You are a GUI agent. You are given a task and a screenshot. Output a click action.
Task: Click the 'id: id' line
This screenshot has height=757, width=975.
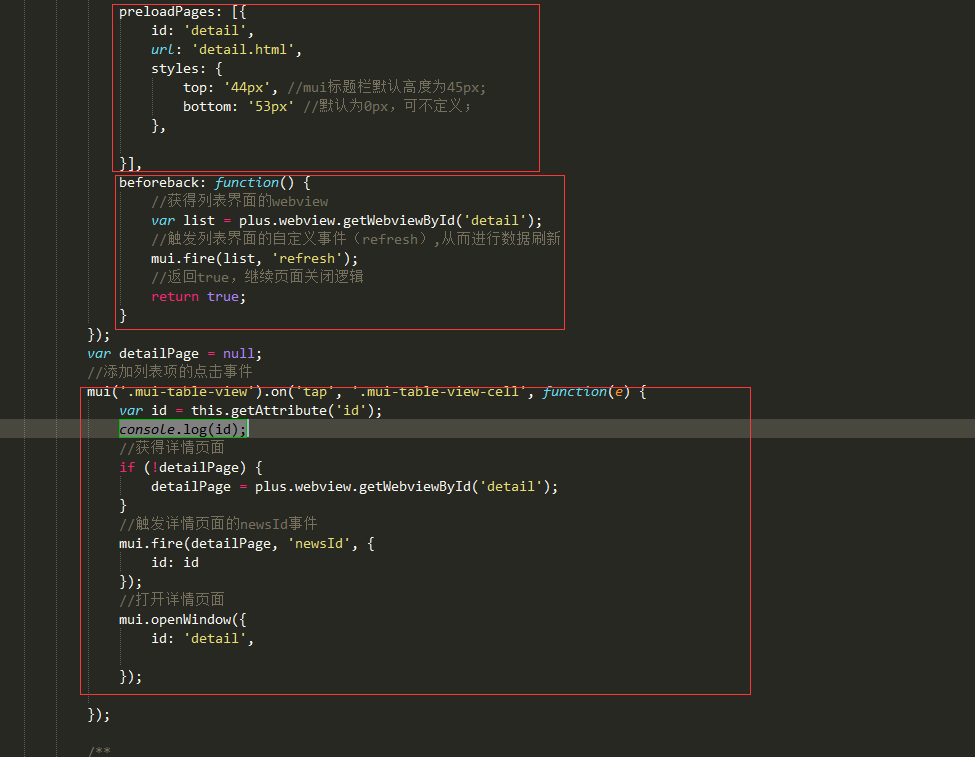point(175,562)
